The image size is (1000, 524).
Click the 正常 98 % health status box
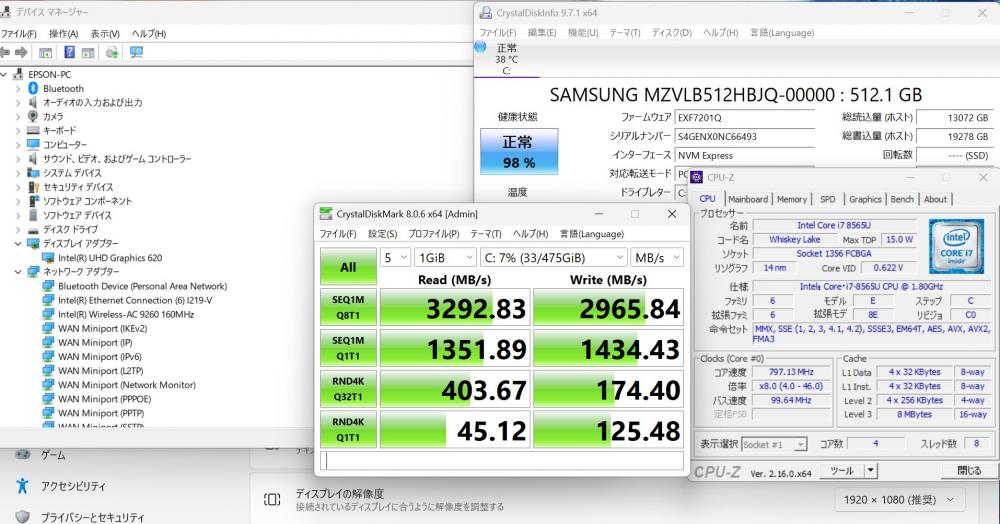tap(519, 152)
